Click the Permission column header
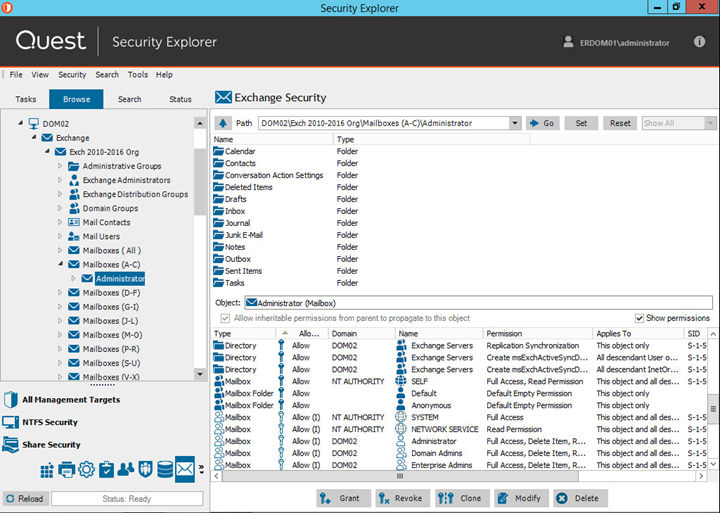Viewport: 720px width, 513px height. click(x=503, y=333)
